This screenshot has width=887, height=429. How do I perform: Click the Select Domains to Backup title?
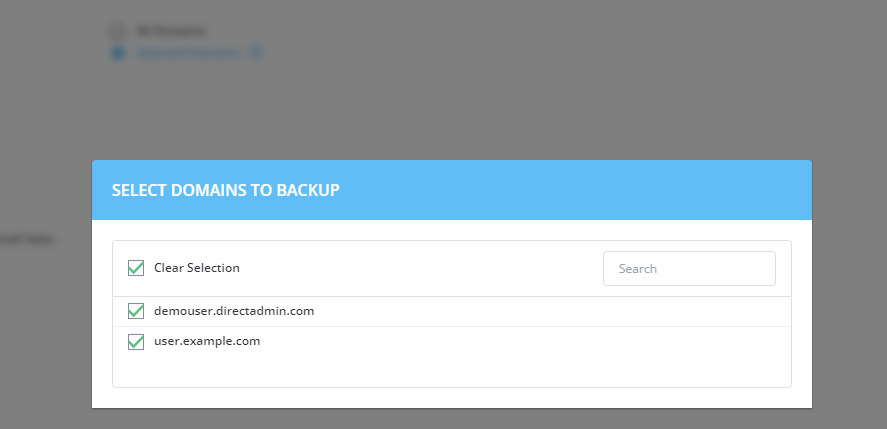tap(225, 189)
